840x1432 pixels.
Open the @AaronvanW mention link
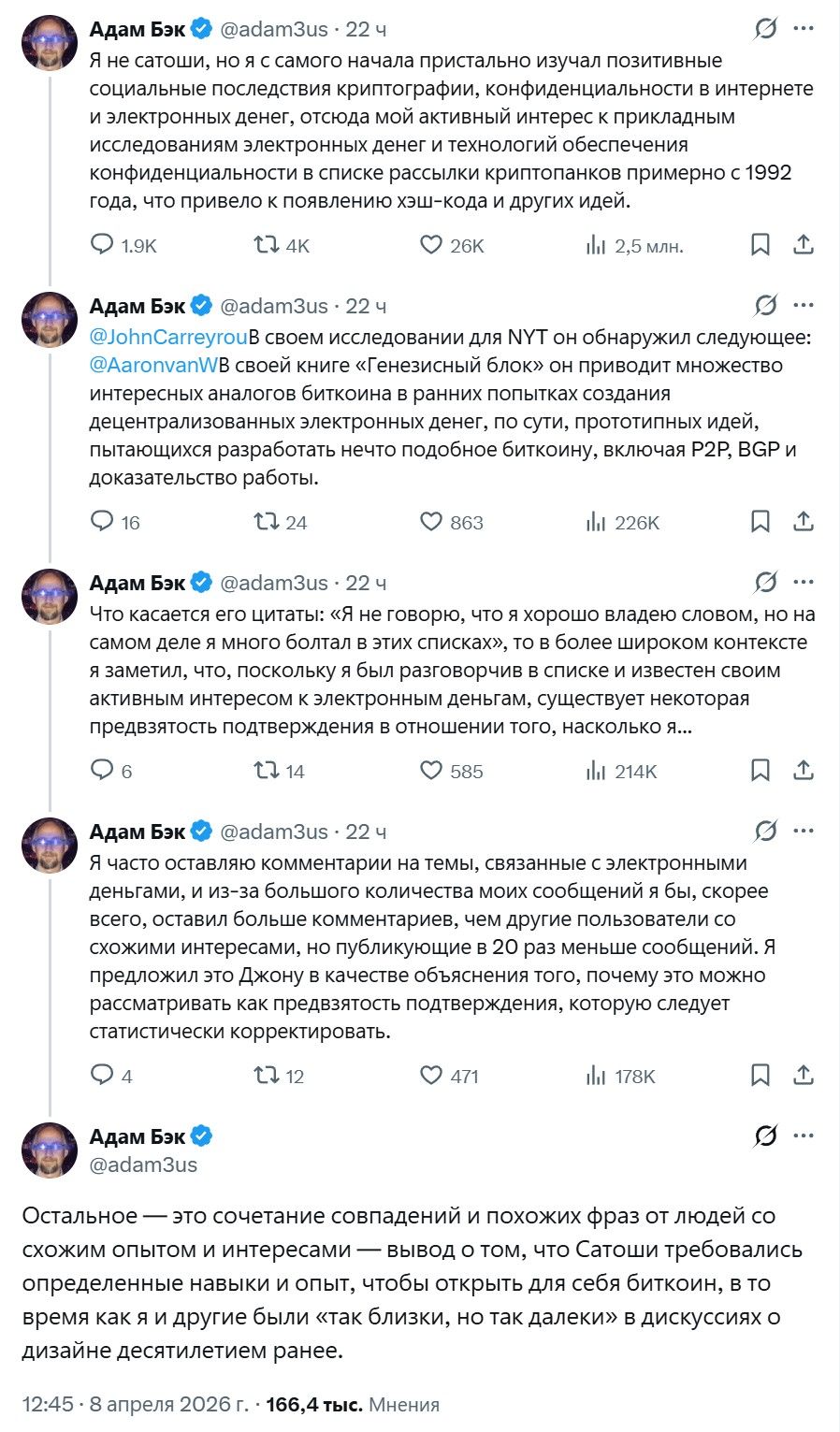click(154, 365)
